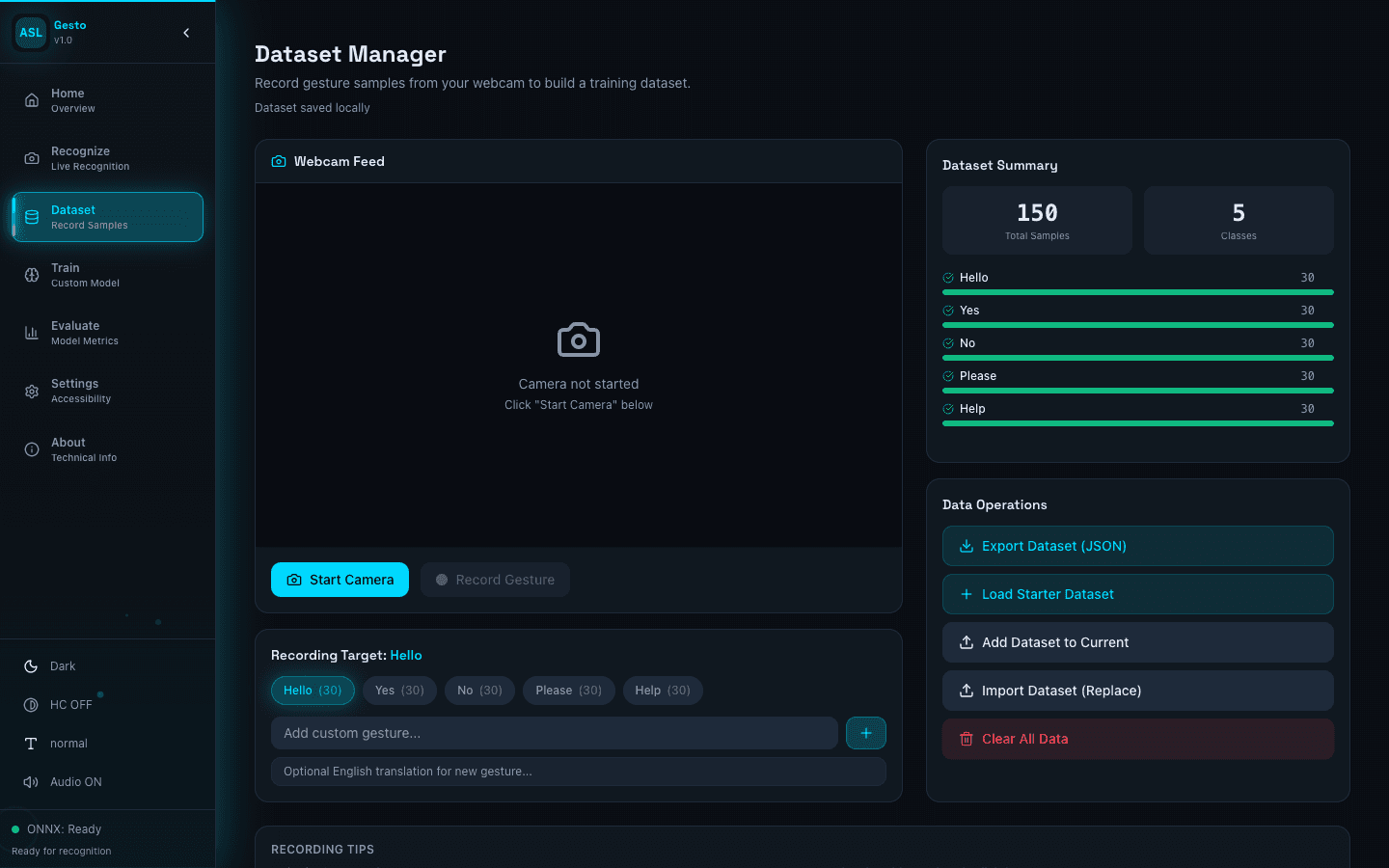Click the Evaluate chart icon
Viewport: 1389px width, 868px height.
coord(32,333)
